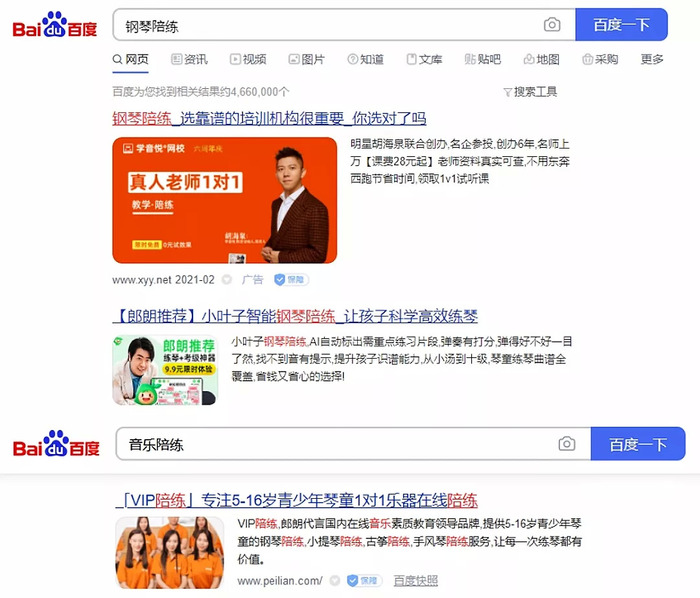
Task: Click the 钢琴陪练 search input field
Action: click(328, 25)
